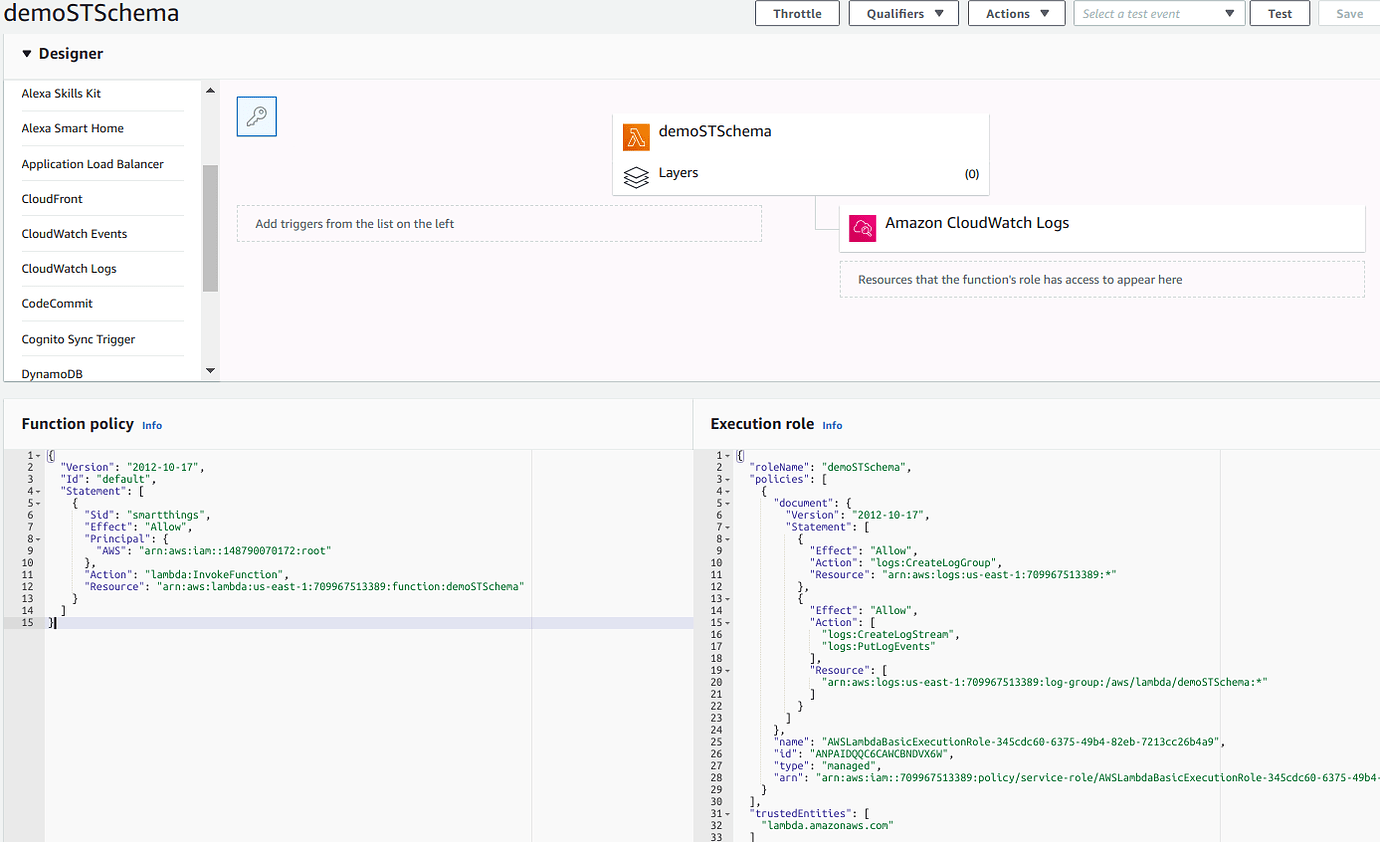Select the DynamoDB trigger option
The width and height of the screenshot is (1380, 842).
click(x=52, y=373)
